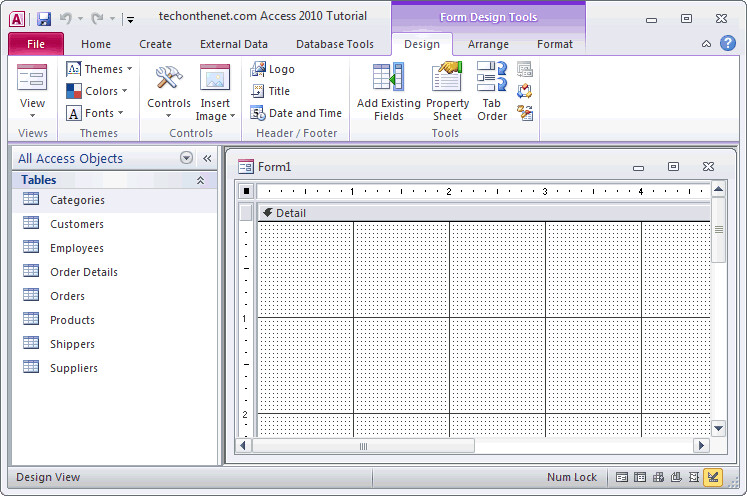747x496 pixels.
Task: Open the Fonts theme dropdown
Action: point(95,113)
